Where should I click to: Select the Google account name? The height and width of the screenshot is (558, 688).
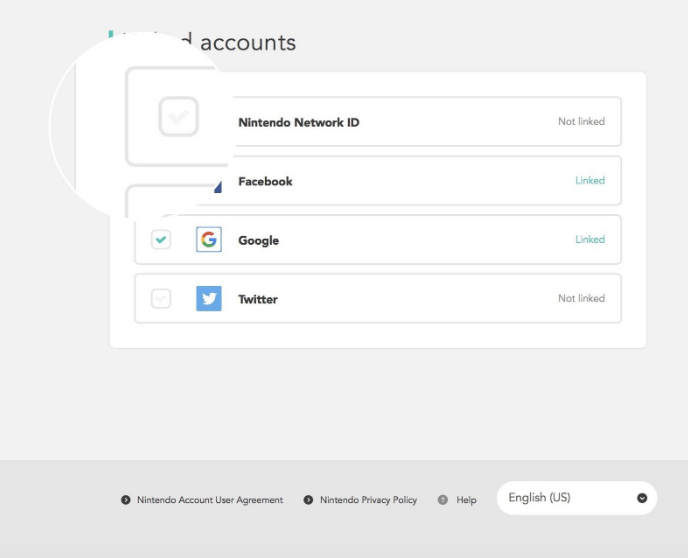coord(258,240)
